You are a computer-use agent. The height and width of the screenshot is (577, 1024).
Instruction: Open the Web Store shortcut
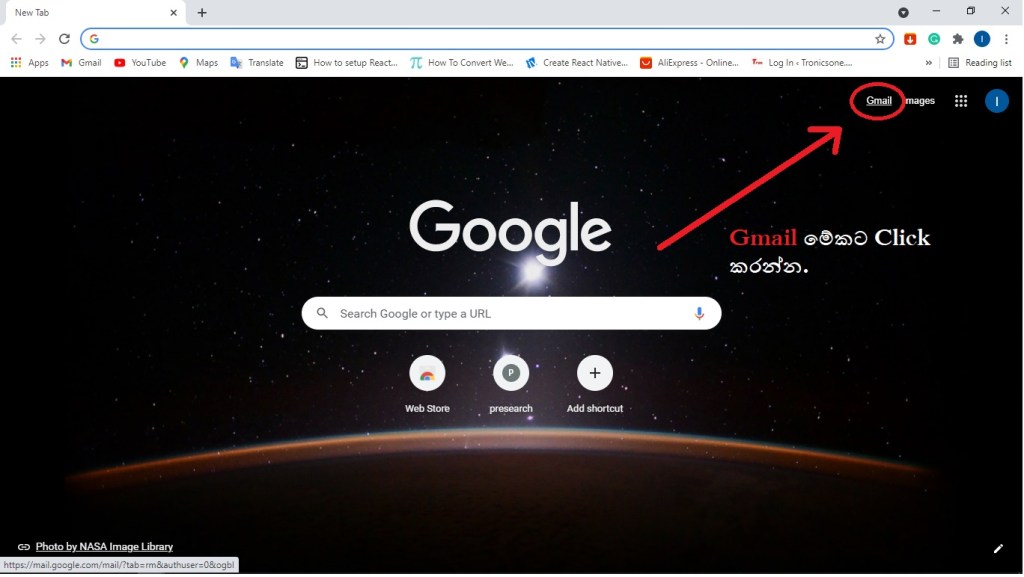coord(427,385)
